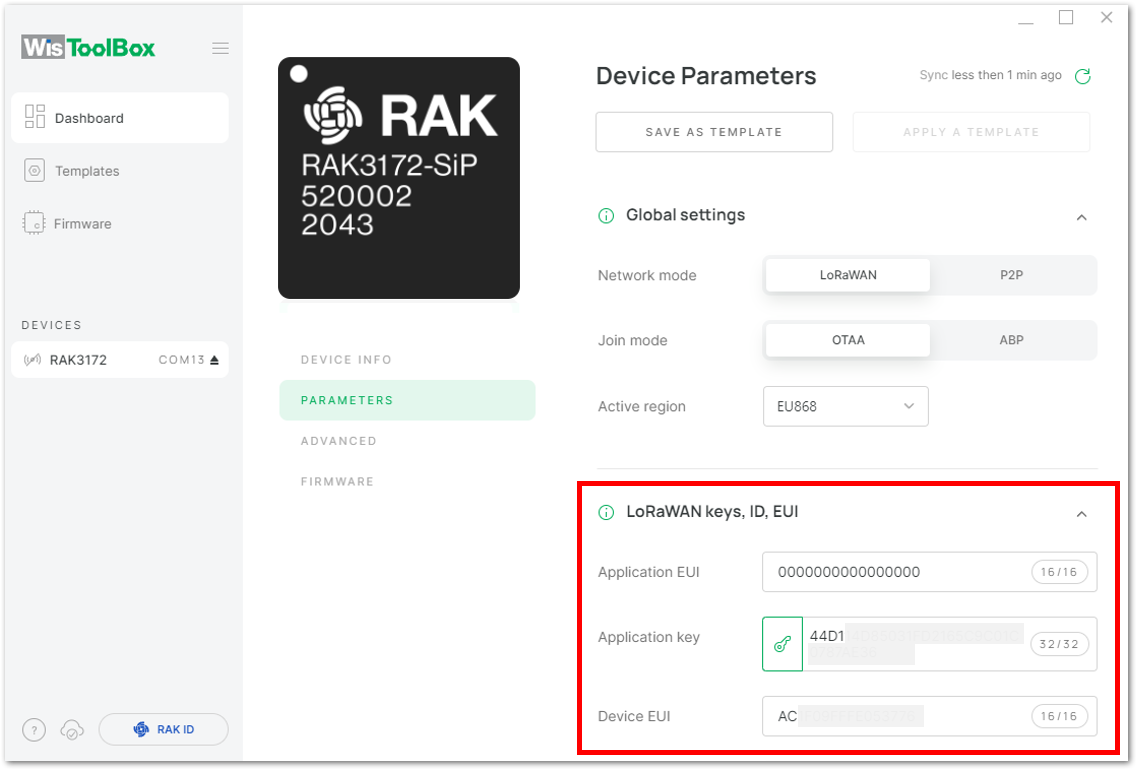This screenshot has height=770, width=1137.
Task: Open the Firmware tab under device image
Action: (337, 481)
